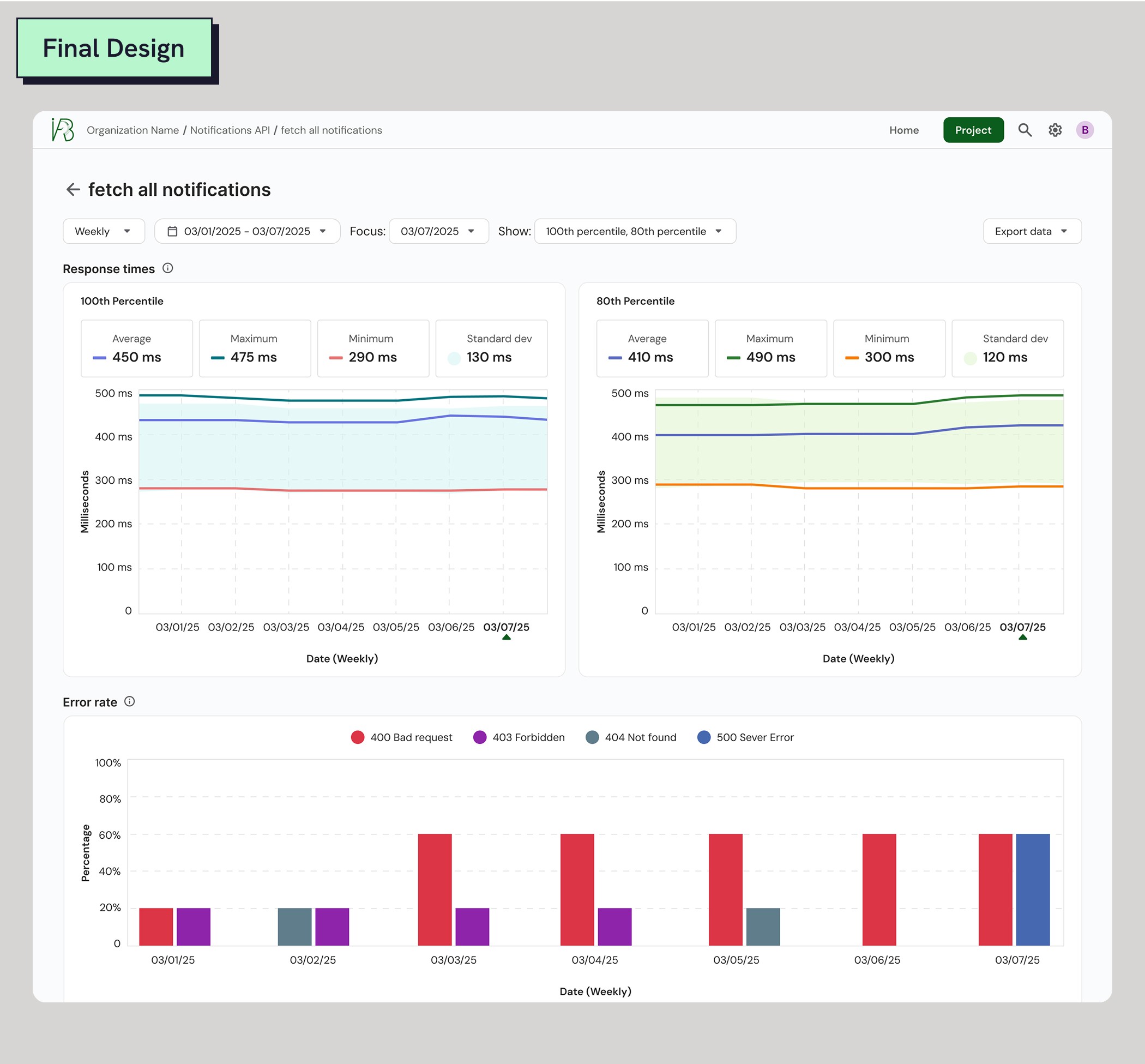This screenshot has width=1145, height=1064.
Task: Click the app logo in header
Action: 63,130
